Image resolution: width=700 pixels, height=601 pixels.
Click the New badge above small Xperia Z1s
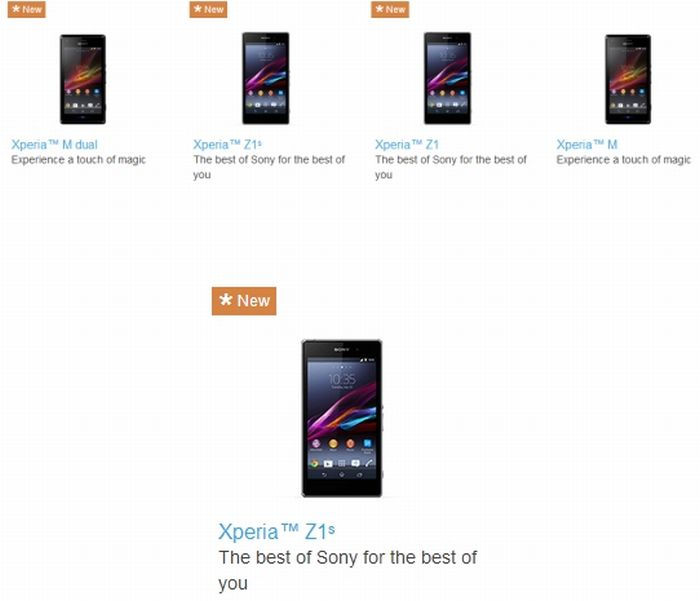(208, 9)
